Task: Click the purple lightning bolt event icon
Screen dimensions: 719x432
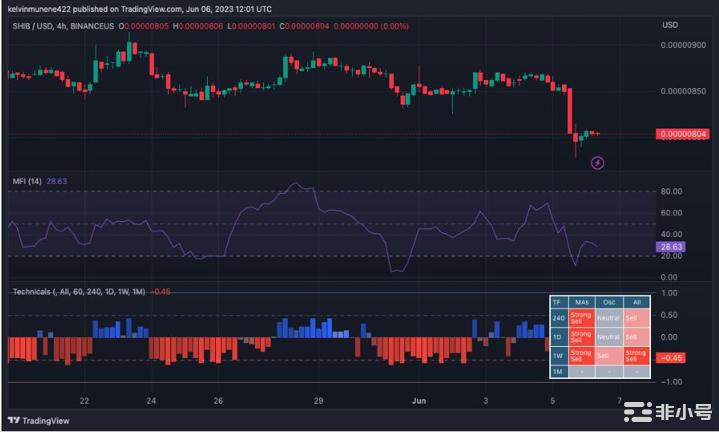Action: point(598,161)
